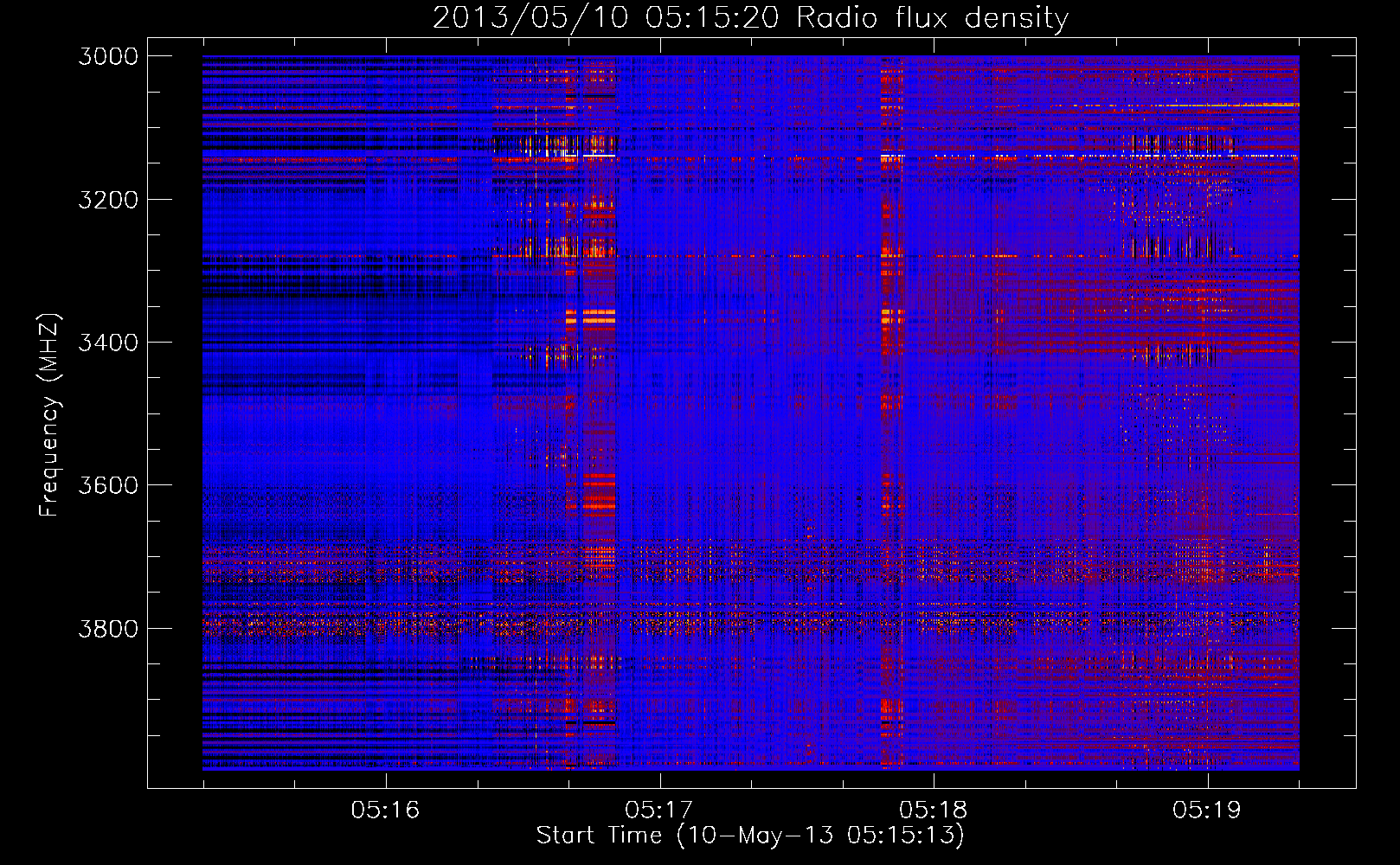The width and height of the screenshot is (1400, 865).
Task: Select the 3000 frequency axis label
Action: (x=108, y=56)
